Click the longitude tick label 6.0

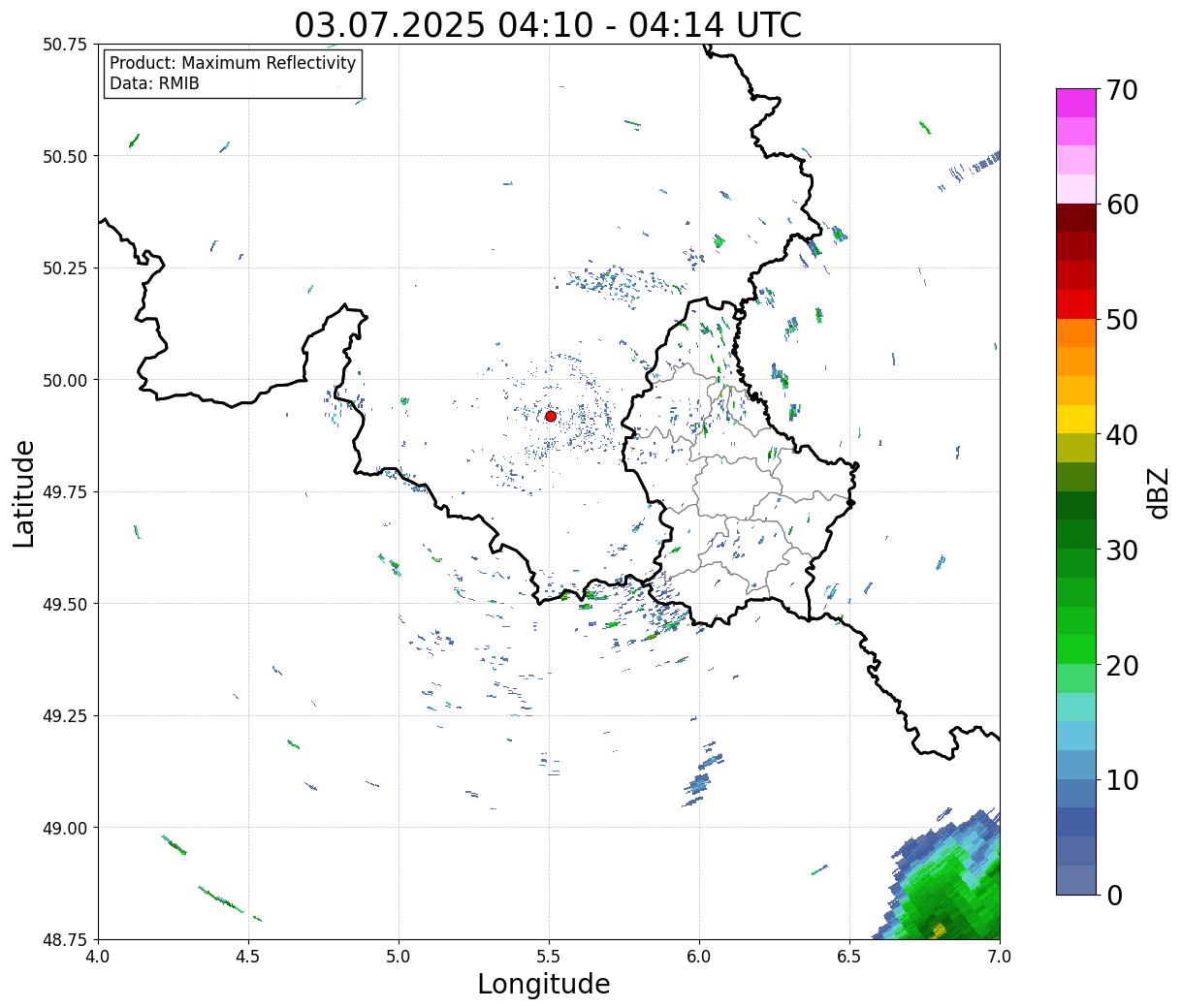click(699, 956)
